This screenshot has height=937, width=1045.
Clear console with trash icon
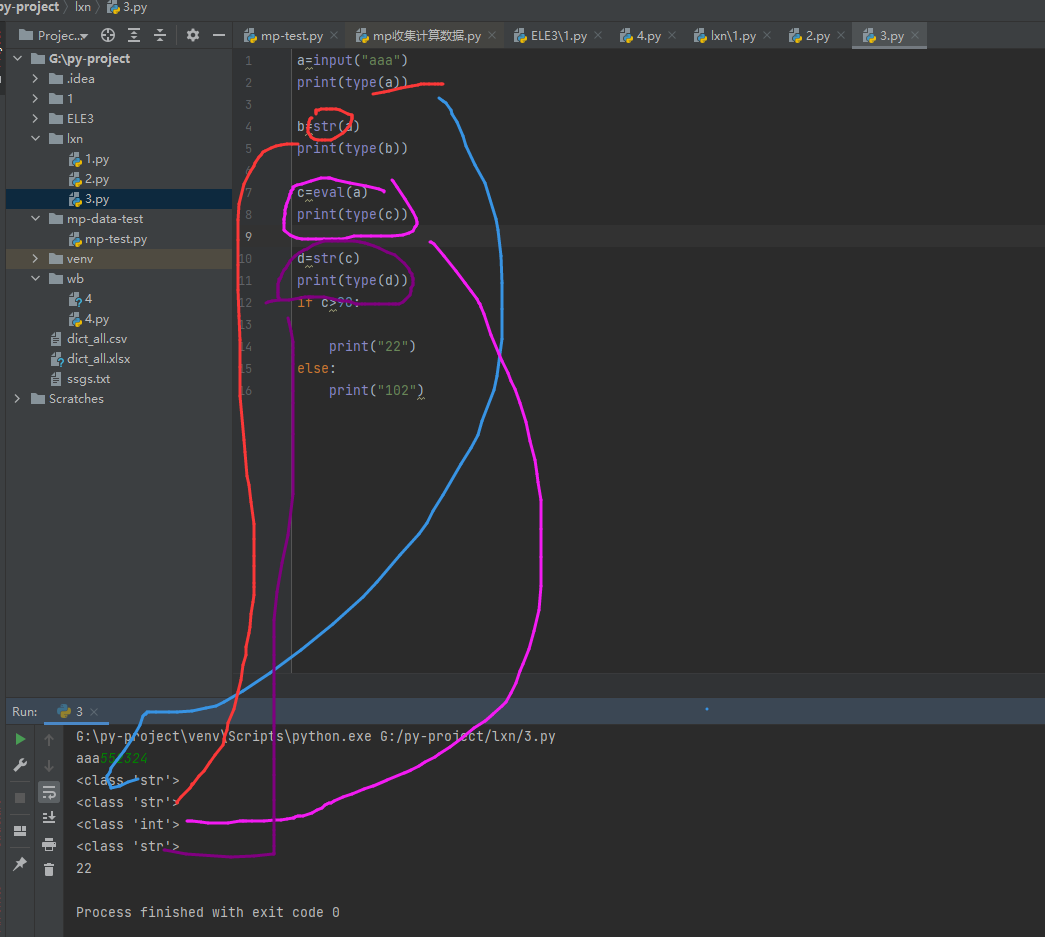click(x=49, y=870)
